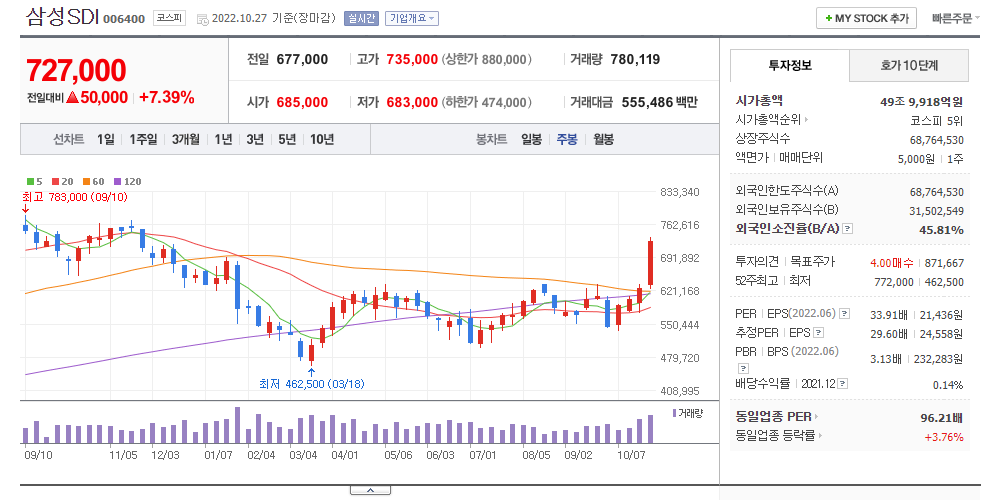Click the 고가 value 735,000
Image resolution: width=990 pixels, height=500 pixels.
[412, 59]
